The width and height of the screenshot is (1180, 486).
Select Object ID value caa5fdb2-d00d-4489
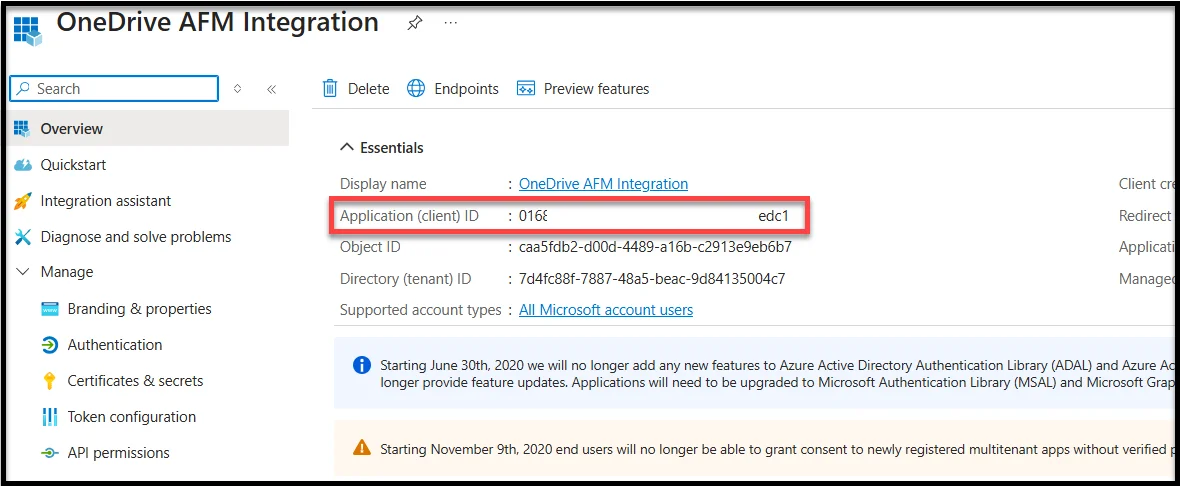[655, 248]
